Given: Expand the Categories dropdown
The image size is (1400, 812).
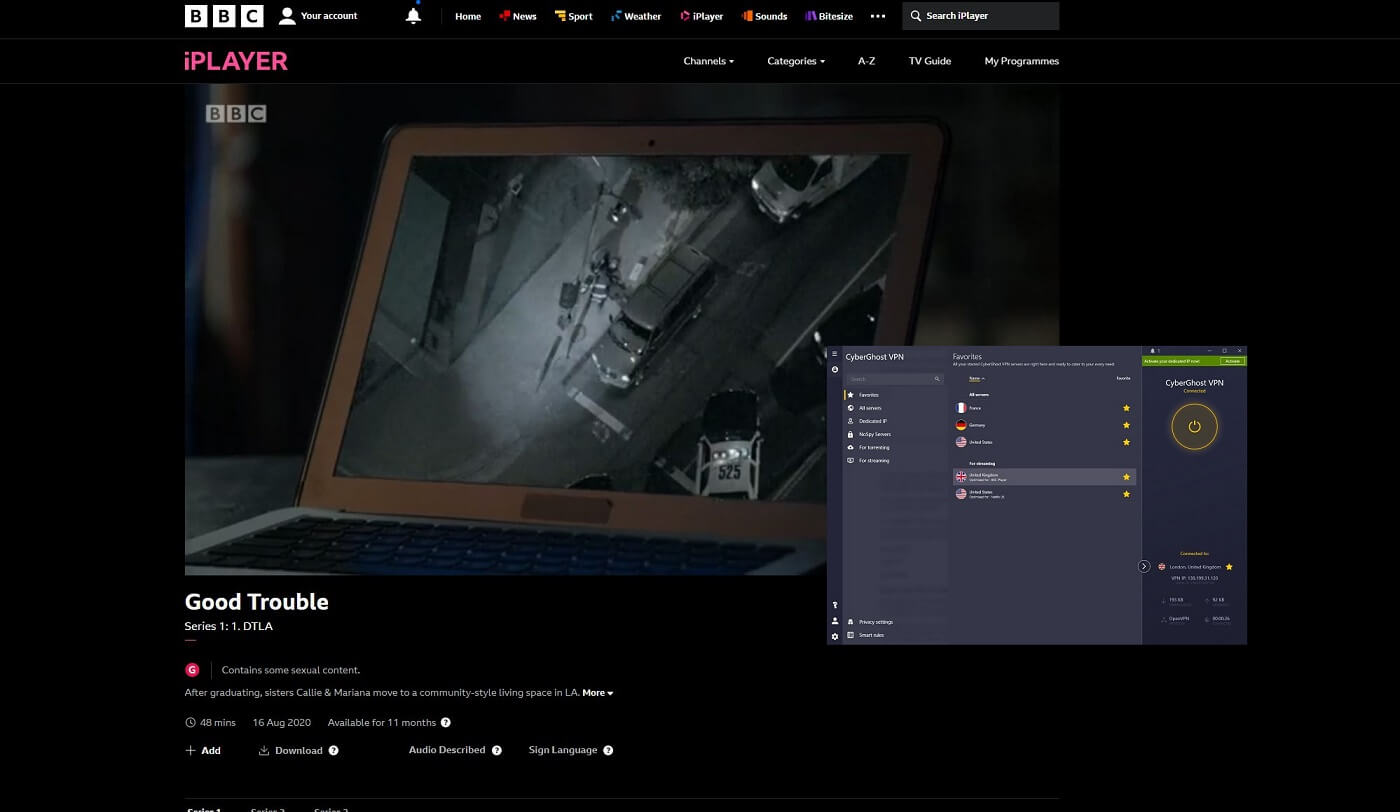Looking at the screenshot, I should click(x=796, y=61).
